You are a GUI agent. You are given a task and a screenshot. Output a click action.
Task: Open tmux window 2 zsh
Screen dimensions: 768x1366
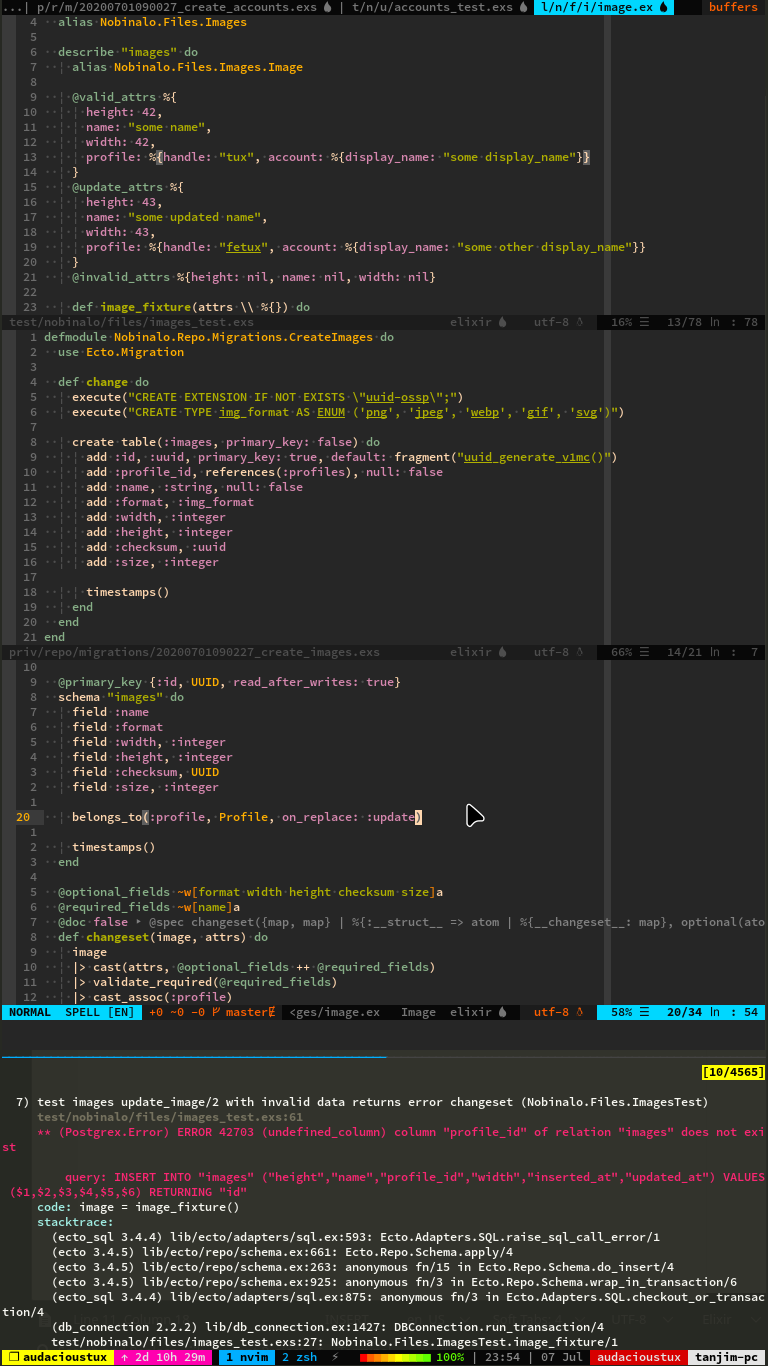[x=298, y=1357]
